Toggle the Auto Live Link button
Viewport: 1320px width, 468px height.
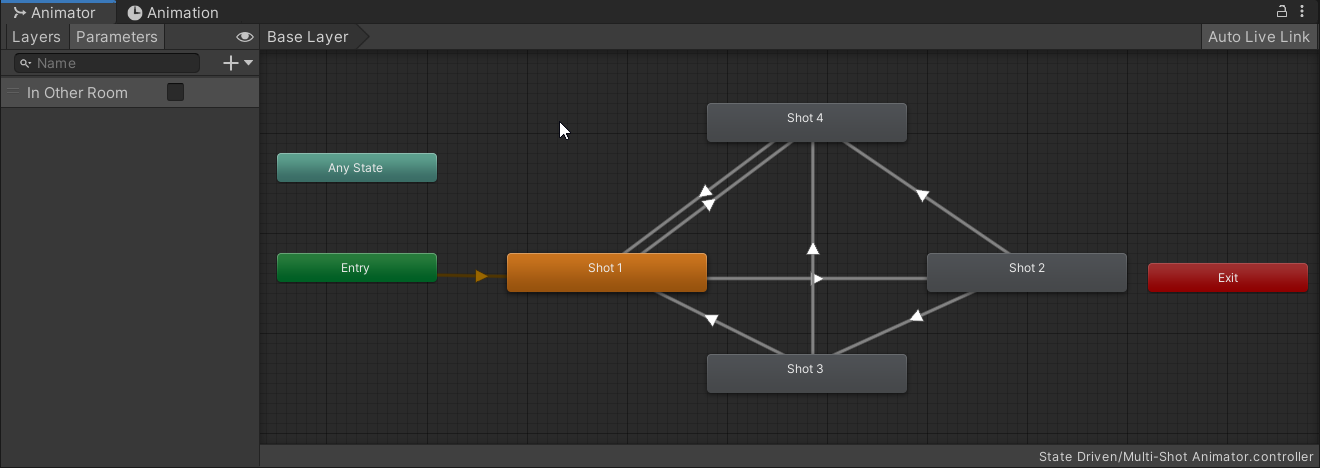(1258, 37)
